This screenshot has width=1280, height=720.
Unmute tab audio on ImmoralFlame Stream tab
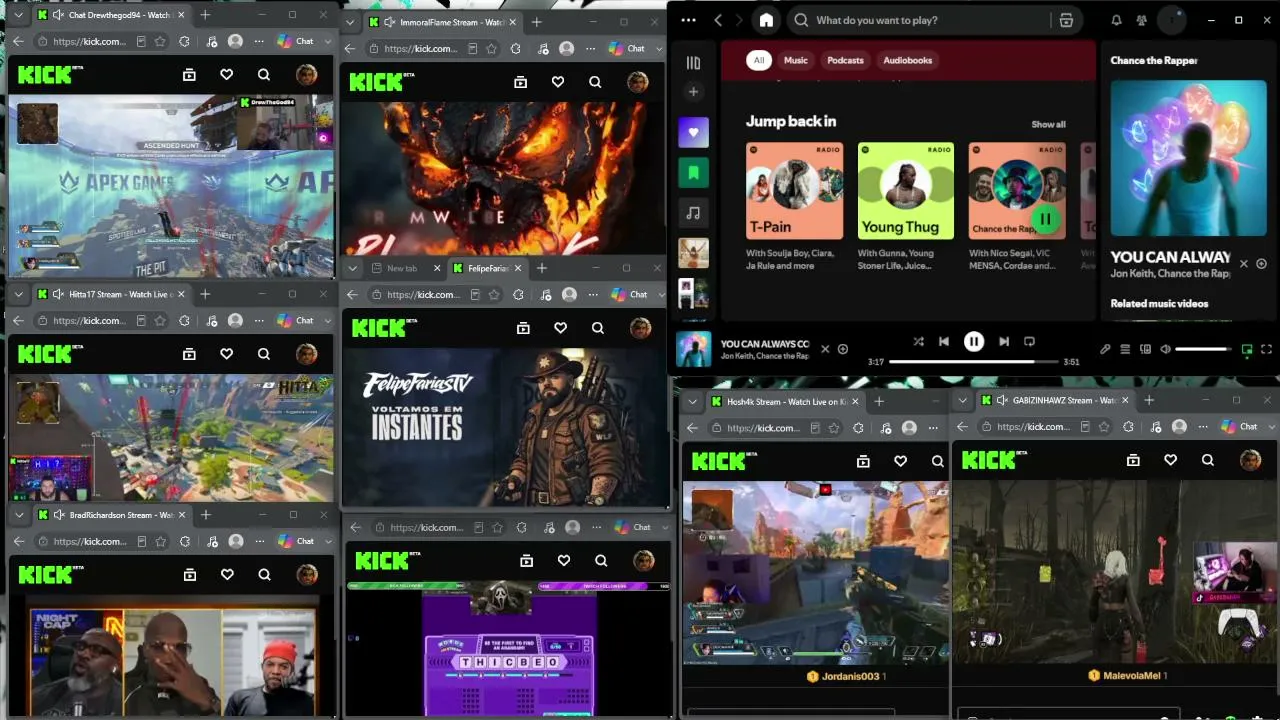[389, 22]
